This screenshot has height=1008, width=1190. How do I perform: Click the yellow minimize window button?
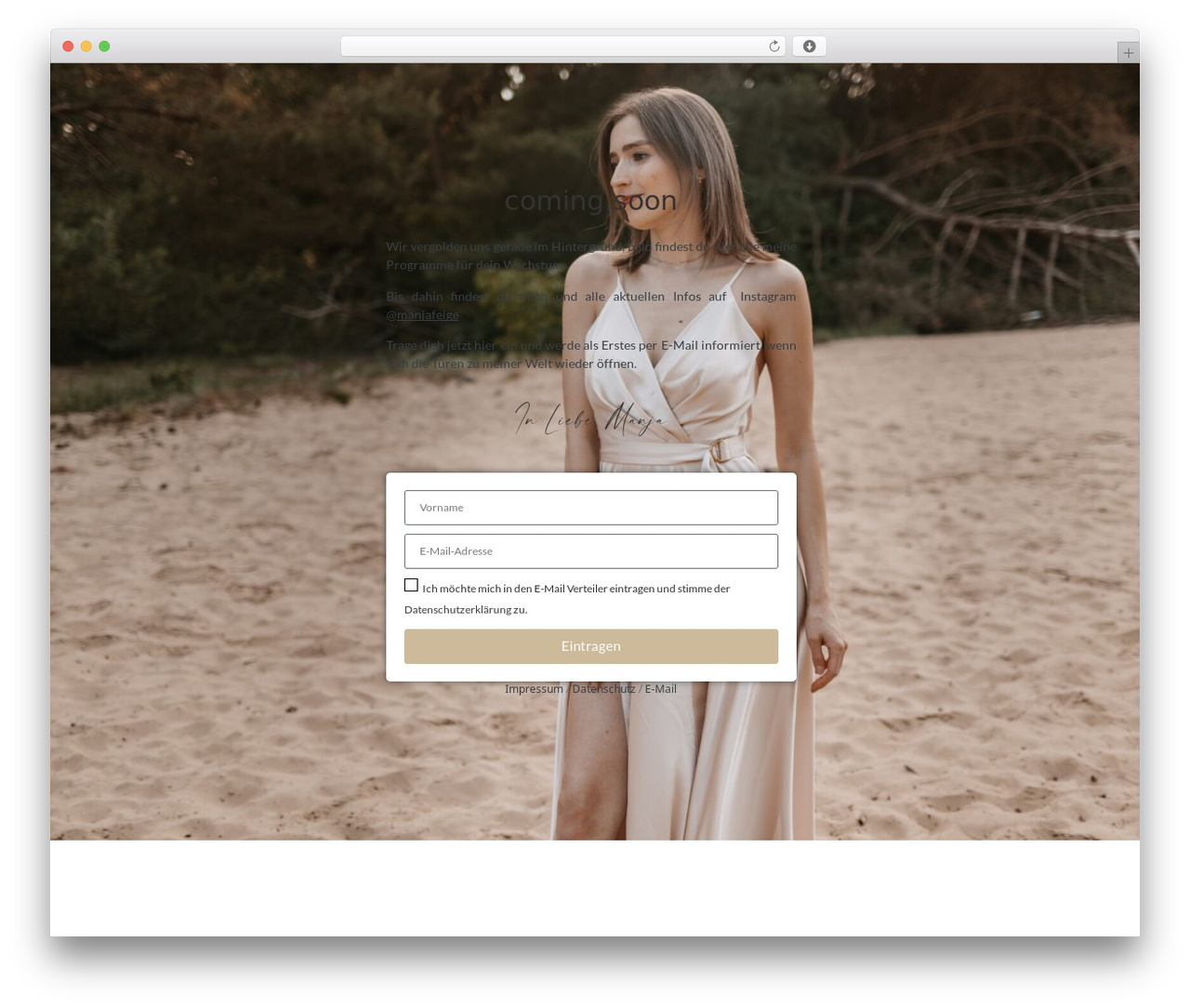(x=86, y=46)
